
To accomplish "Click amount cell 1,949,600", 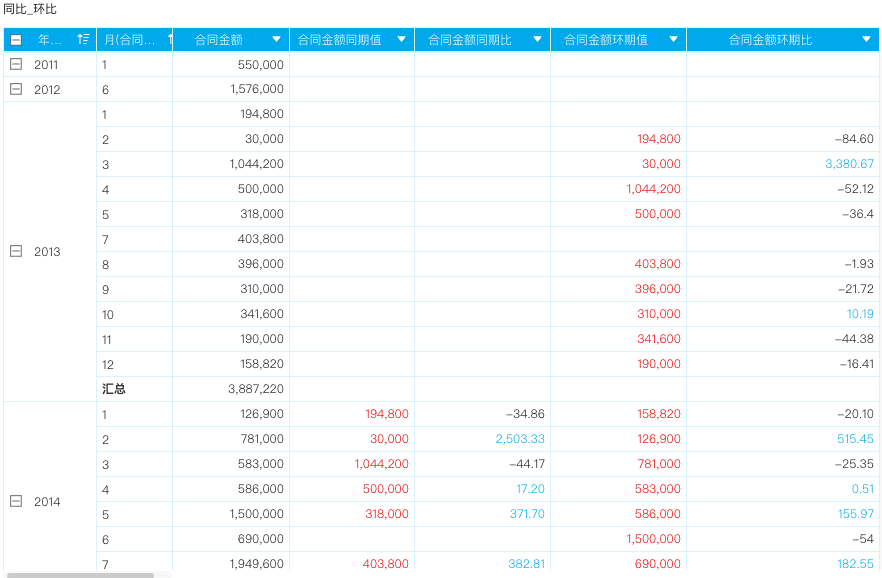I will coord(256,563).
